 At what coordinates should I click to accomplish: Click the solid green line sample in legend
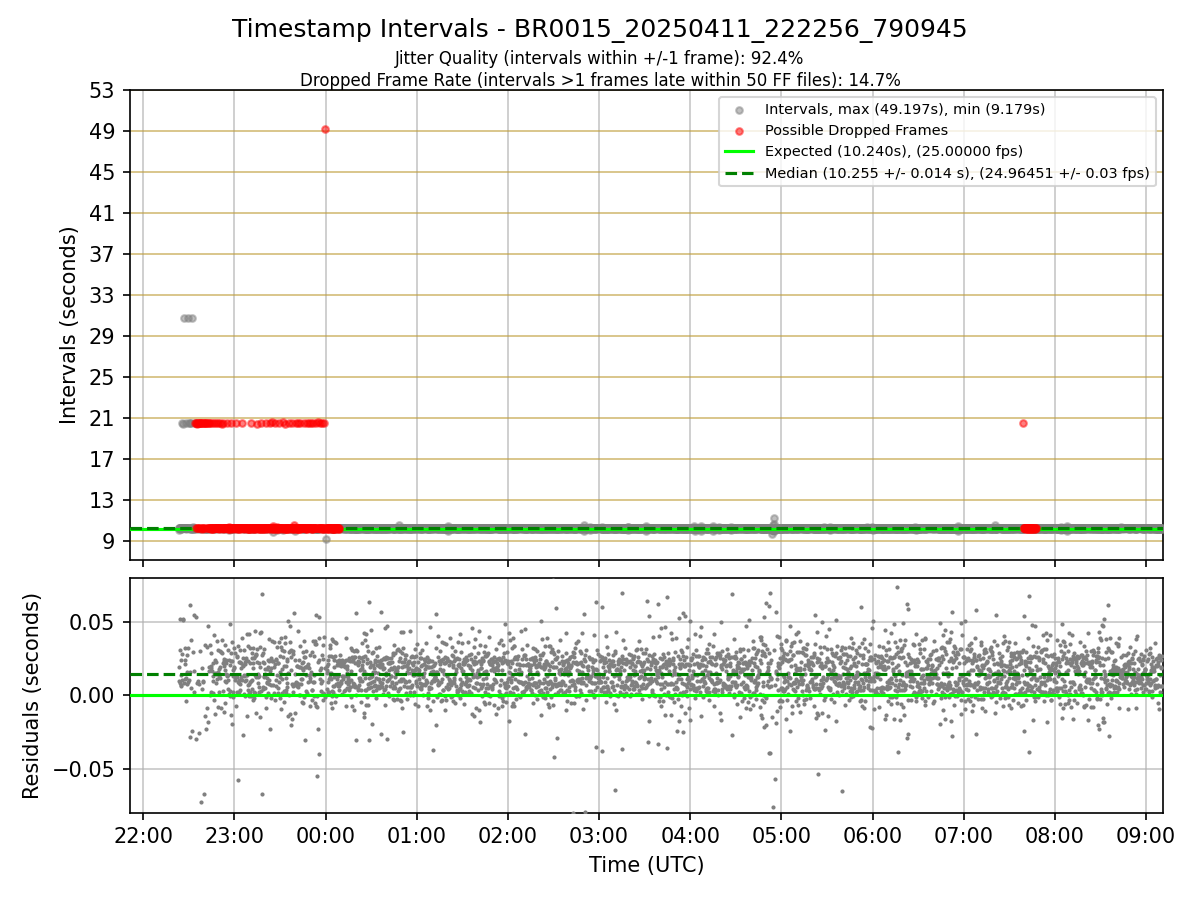click(739, 152)
